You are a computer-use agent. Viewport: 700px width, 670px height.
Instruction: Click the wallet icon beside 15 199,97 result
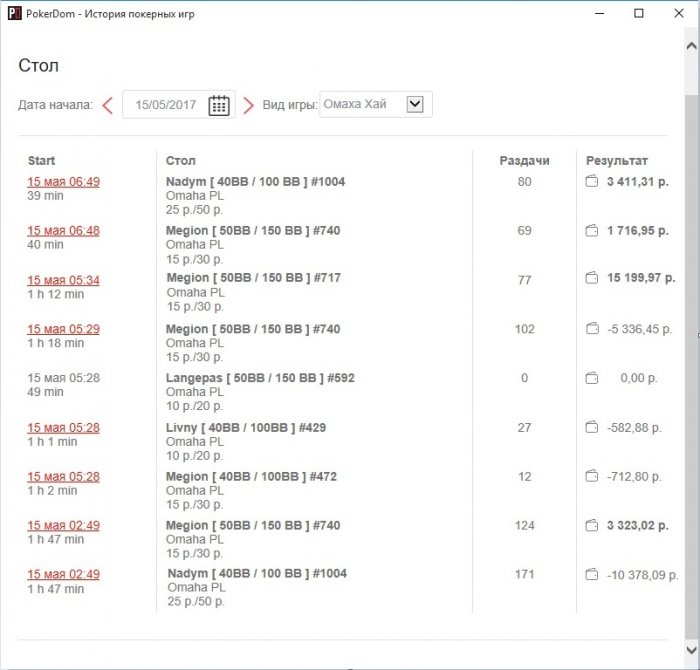[x=591, y=279]
